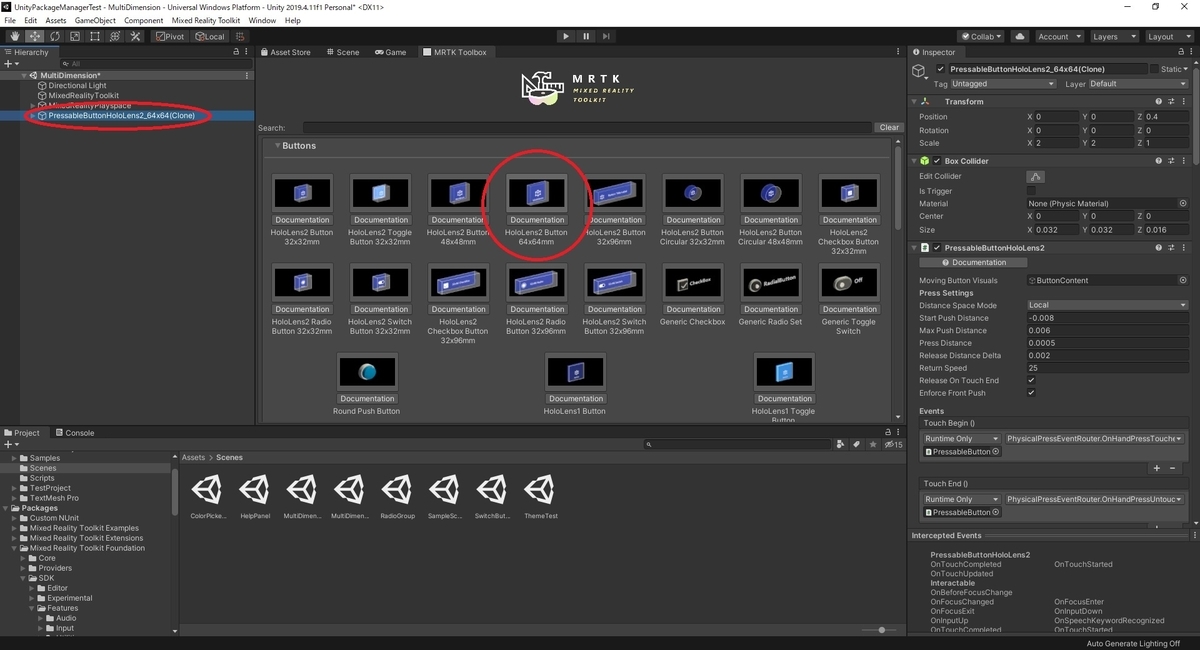Open the Layer dropdown Default
The width and height of the screenshot is (1200, 650).
pos(1138,84)
